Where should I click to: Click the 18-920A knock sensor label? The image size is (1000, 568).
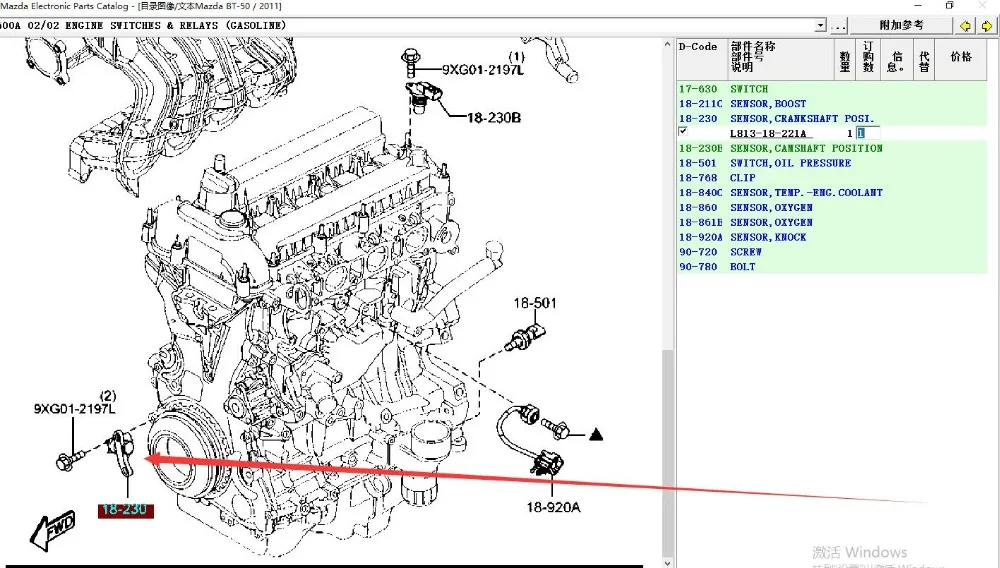pos(554,507)
